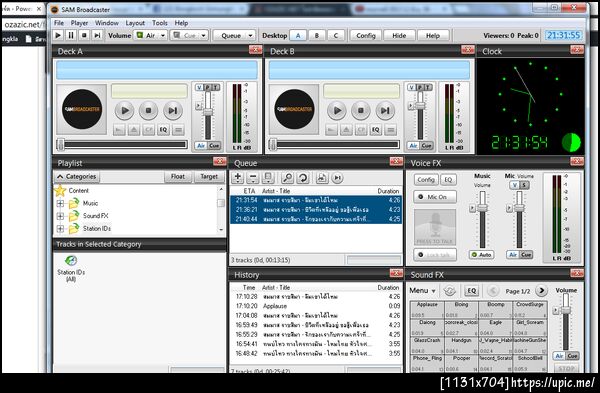The width and height of the screenshot is (600, 393).
Task: Click the Target button in Playlist
Action: tap(209, 176)
